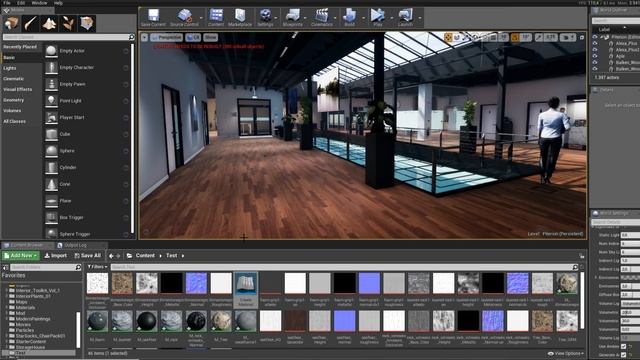Toggle the Generate A... checkbox
The height and width of the screenshot is (360, 640).
click(x=623, y=355)
